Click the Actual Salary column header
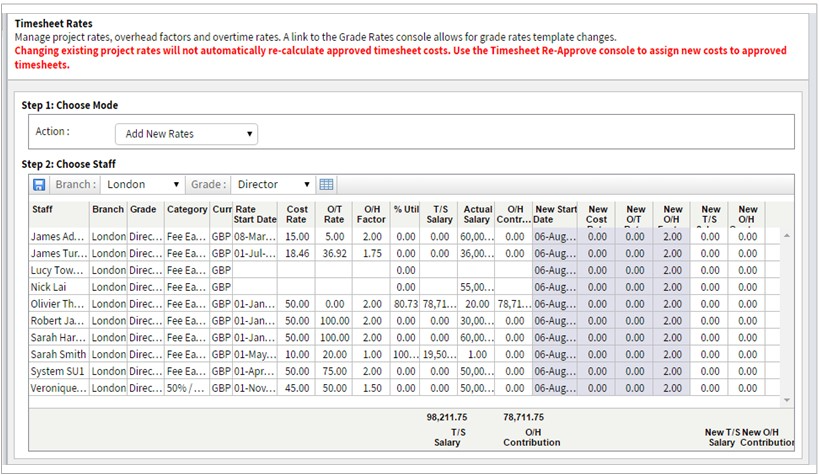The height and width of the screenshot is (475, 820). 476,214
